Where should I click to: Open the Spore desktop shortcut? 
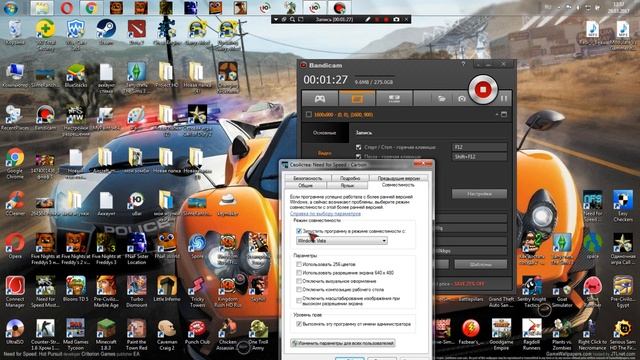pyautogui.click(x=198, y=246)
